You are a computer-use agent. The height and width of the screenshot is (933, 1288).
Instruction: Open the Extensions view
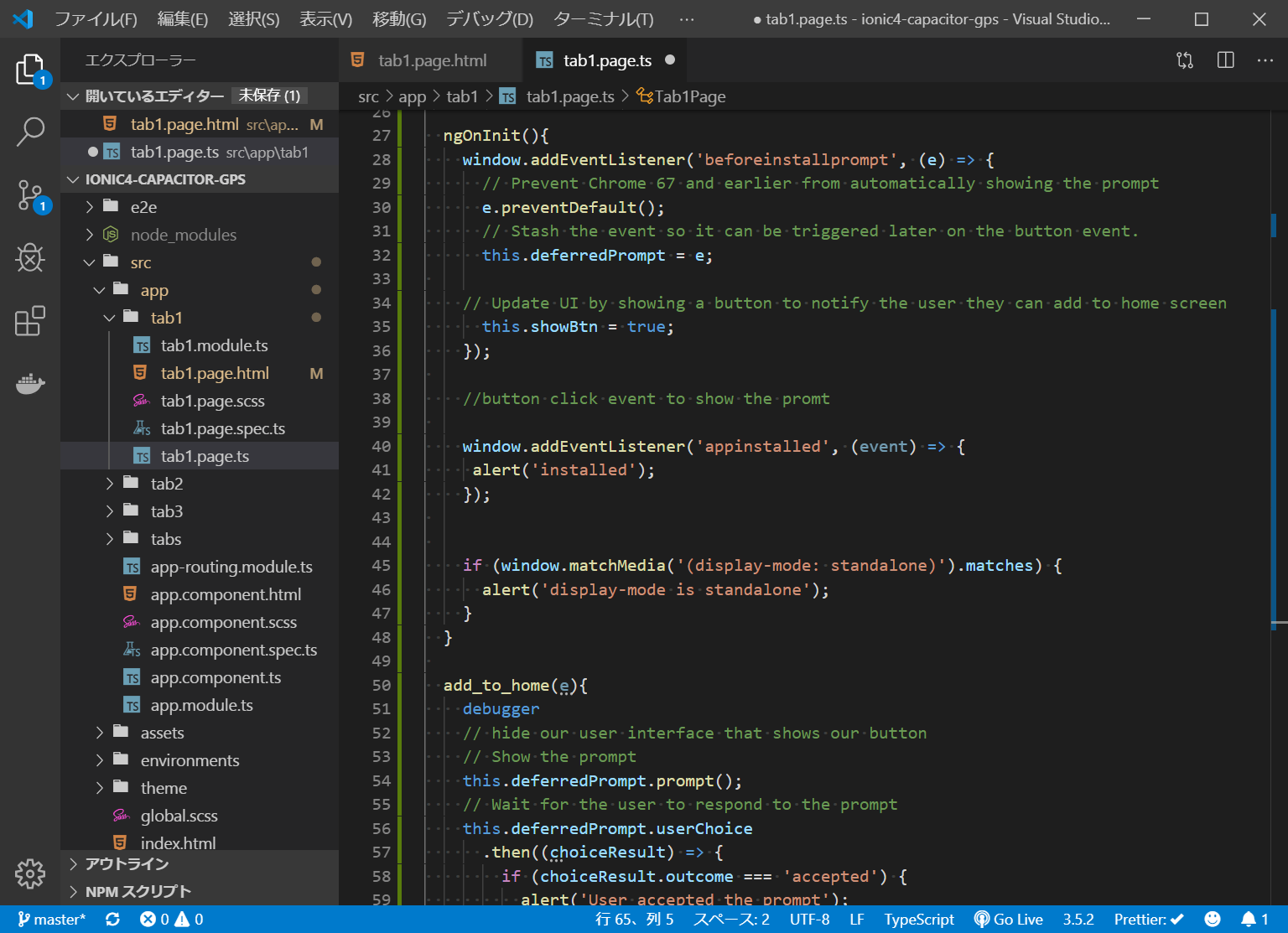coord(30,321)
